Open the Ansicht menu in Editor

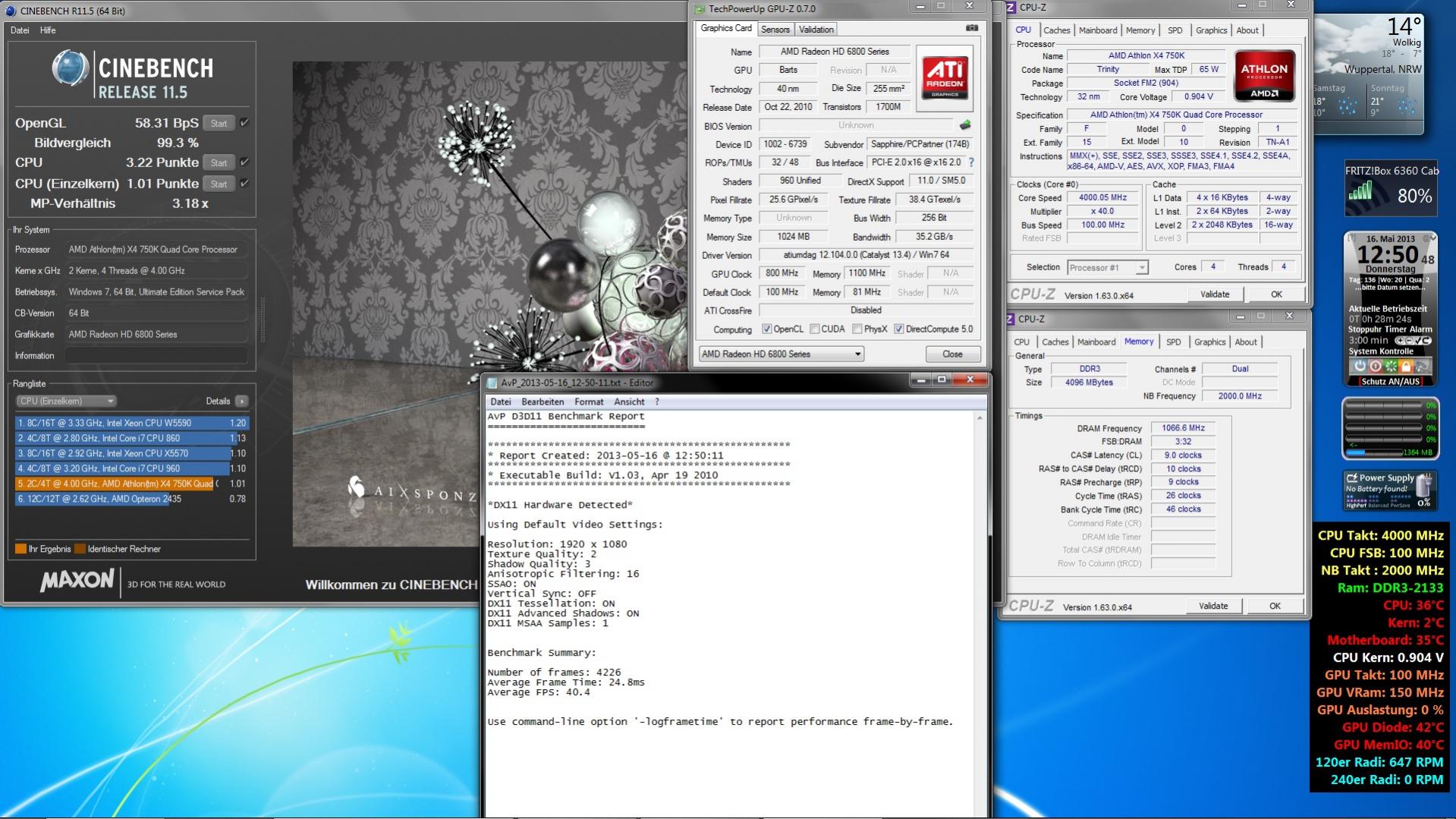[x=629, y=402]
